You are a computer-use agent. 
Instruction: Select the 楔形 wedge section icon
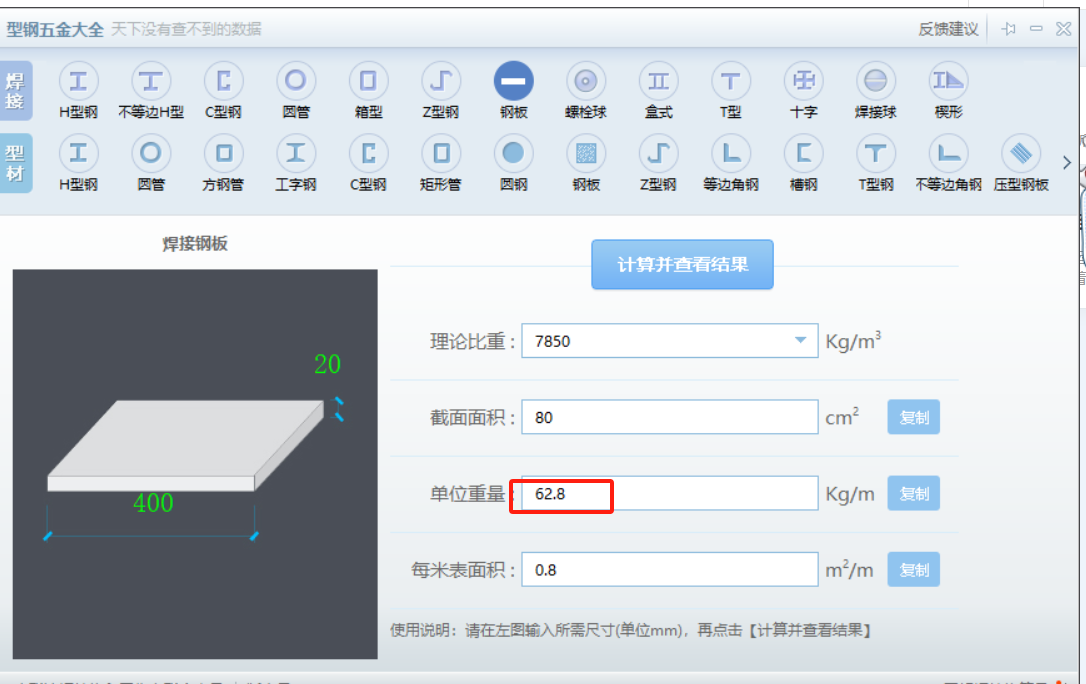point(948,82)
